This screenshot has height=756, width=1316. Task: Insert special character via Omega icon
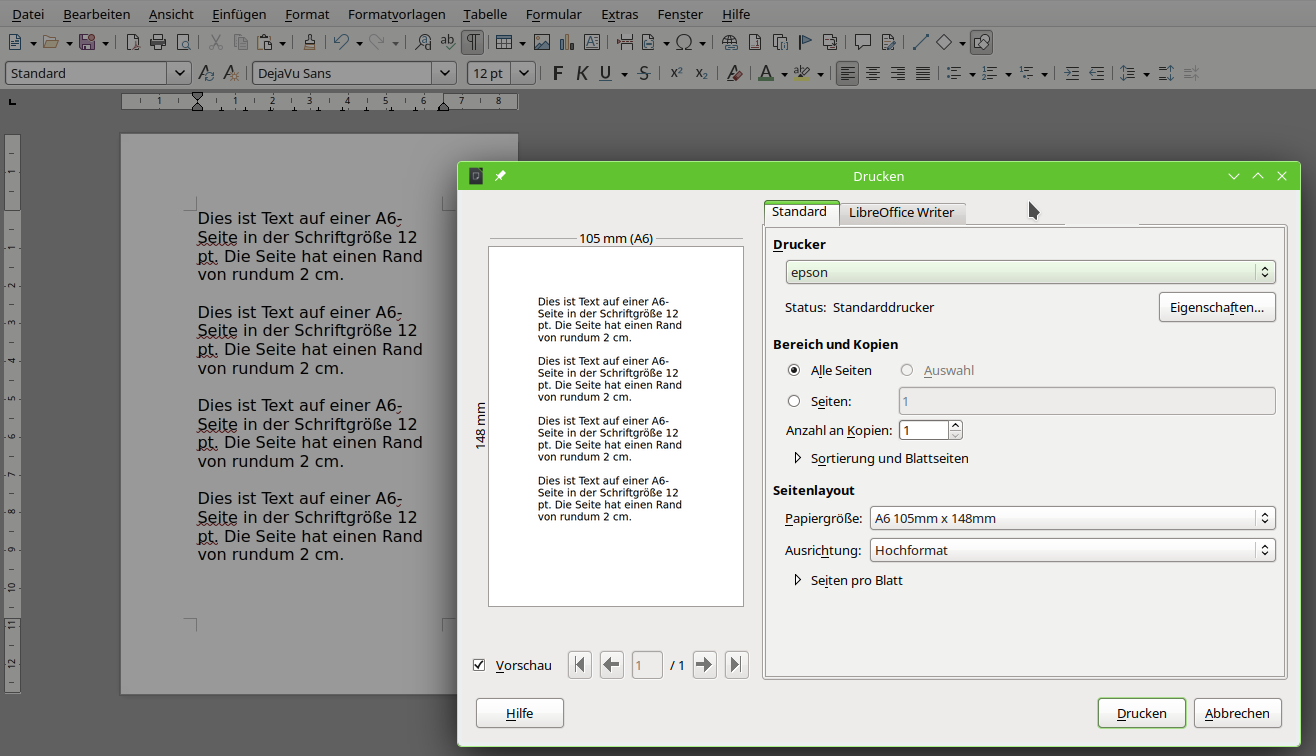[684, 42]
